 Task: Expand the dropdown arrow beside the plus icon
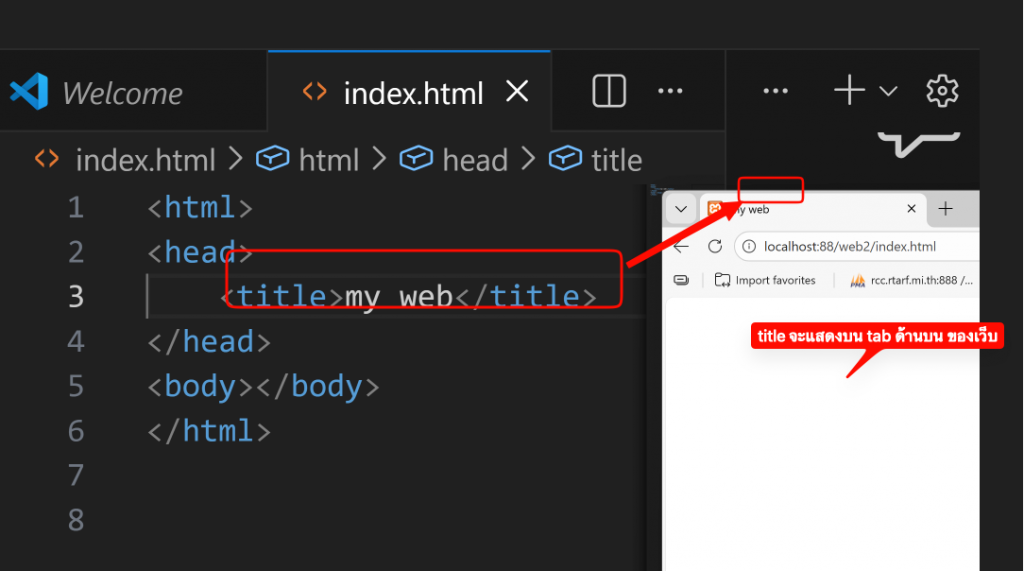pyautogui.click(x=888, y=92)
